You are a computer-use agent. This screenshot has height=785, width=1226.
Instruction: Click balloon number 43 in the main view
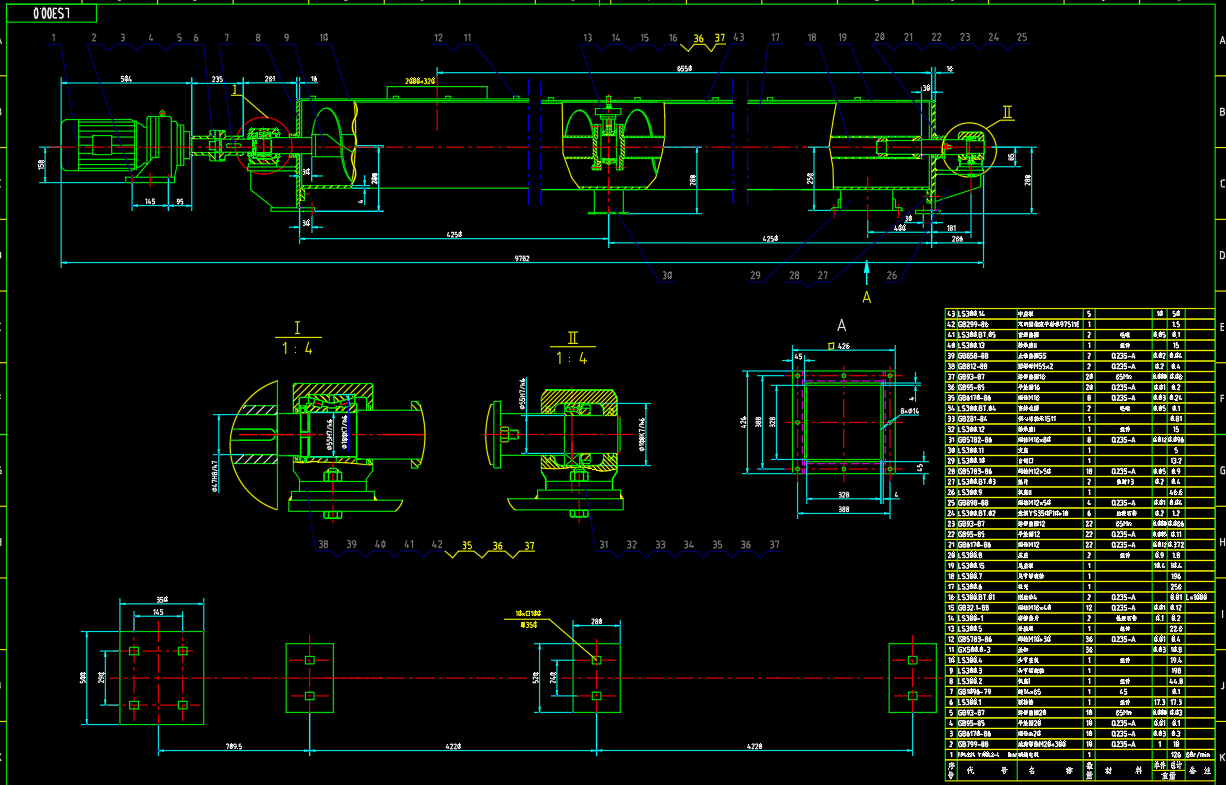pyautogui.click(x=738, y=38)
